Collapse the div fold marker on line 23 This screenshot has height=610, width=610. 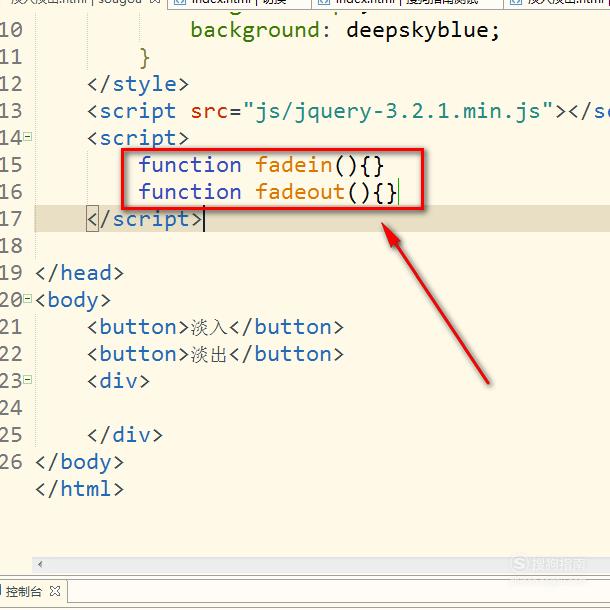27,380
